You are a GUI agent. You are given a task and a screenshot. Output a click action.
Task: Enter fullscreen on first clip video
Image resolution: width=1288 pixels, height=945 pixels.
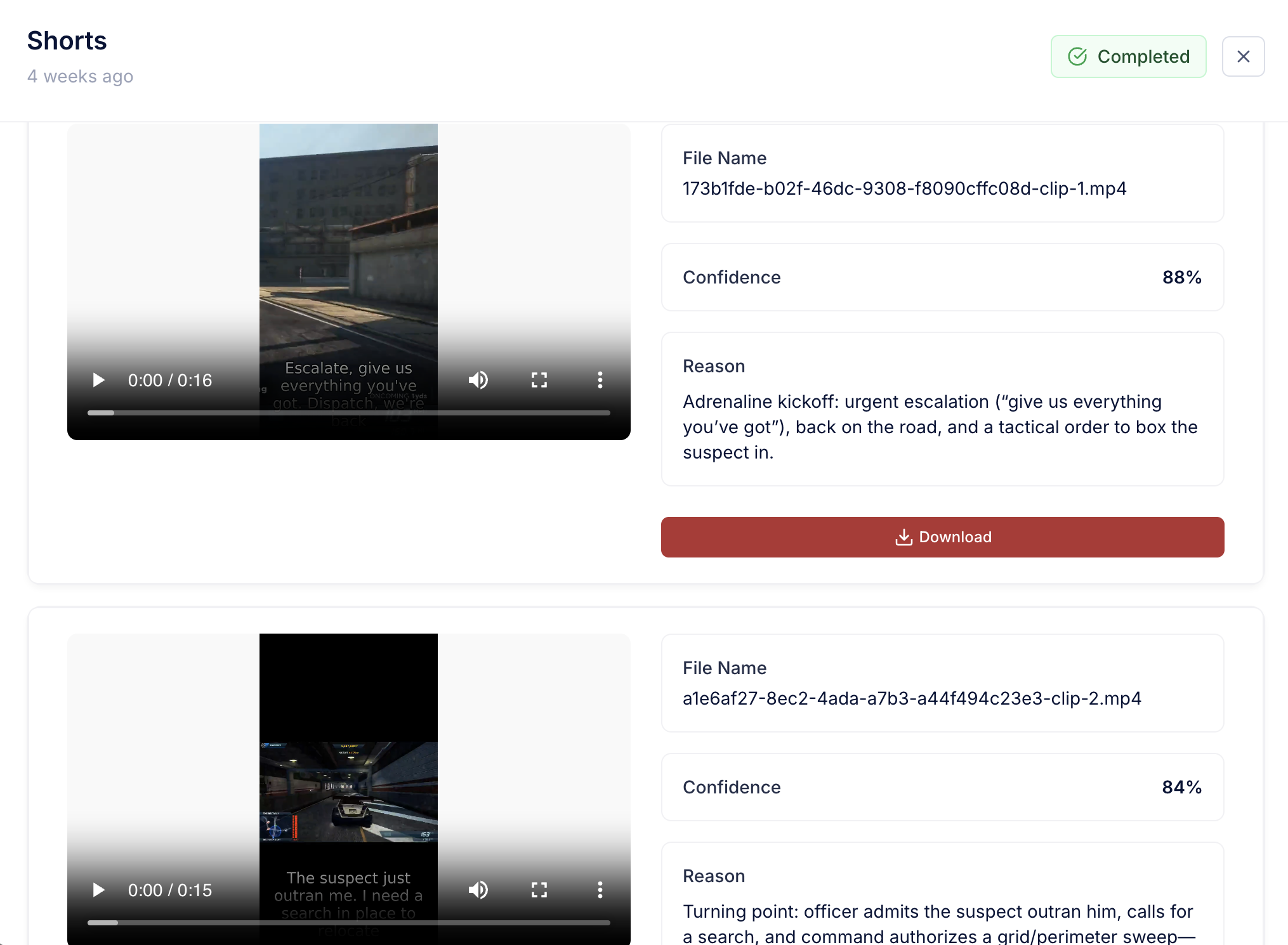tap(539, 380)
